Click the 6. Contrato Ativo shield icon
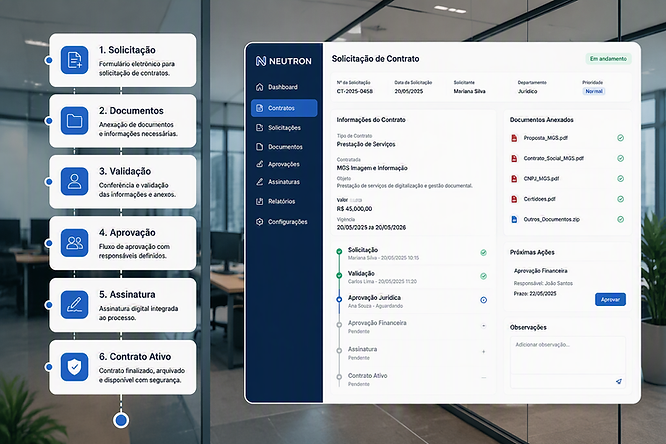This screenshot has width=666, height=444. pyautogui.click(x=74, y=367)
